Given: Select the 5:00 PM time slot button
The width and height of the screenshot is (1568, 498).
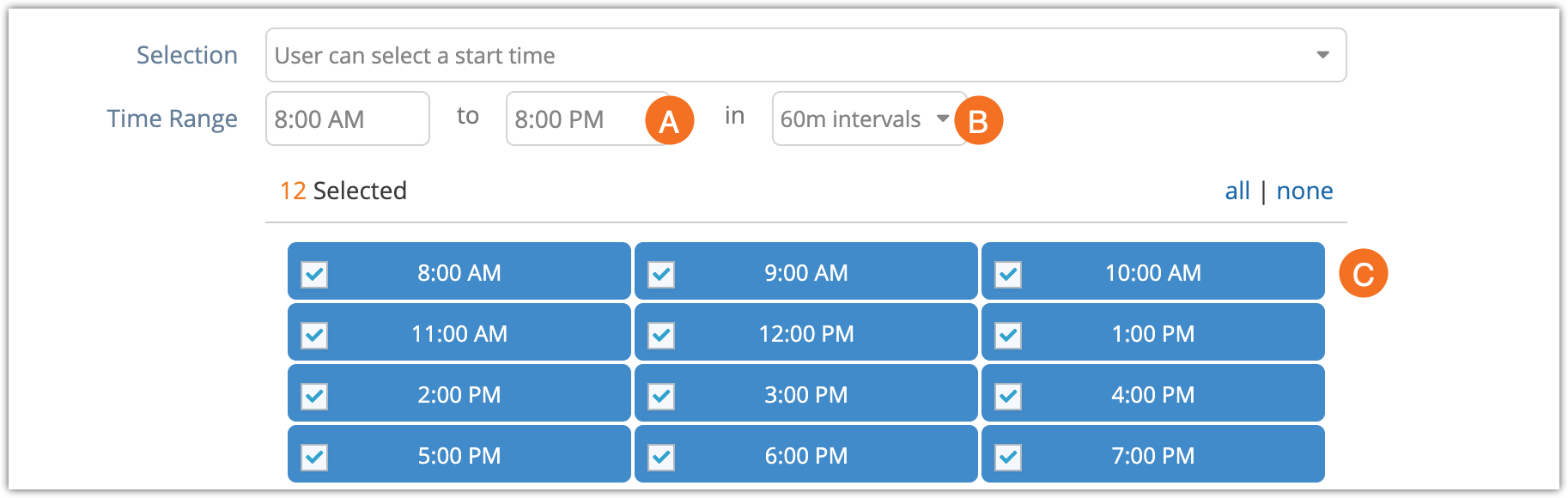Looking at the screenshot, I should [459, 454].
